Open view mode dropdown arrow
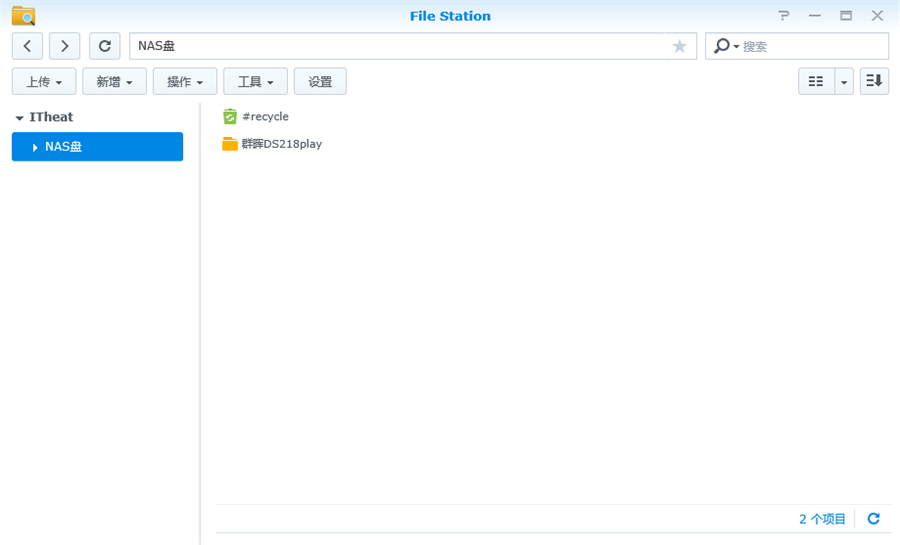This screenshot has width=900, height=545. tap(844, 82)
